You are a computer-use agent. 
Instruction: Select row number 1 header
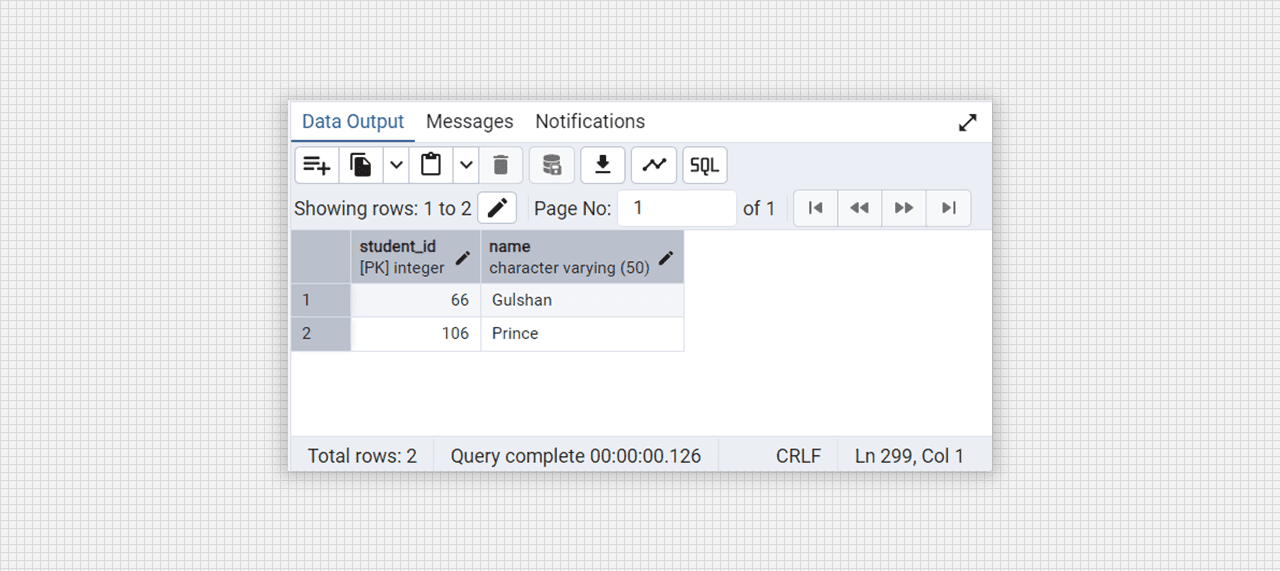coord(321,300)
